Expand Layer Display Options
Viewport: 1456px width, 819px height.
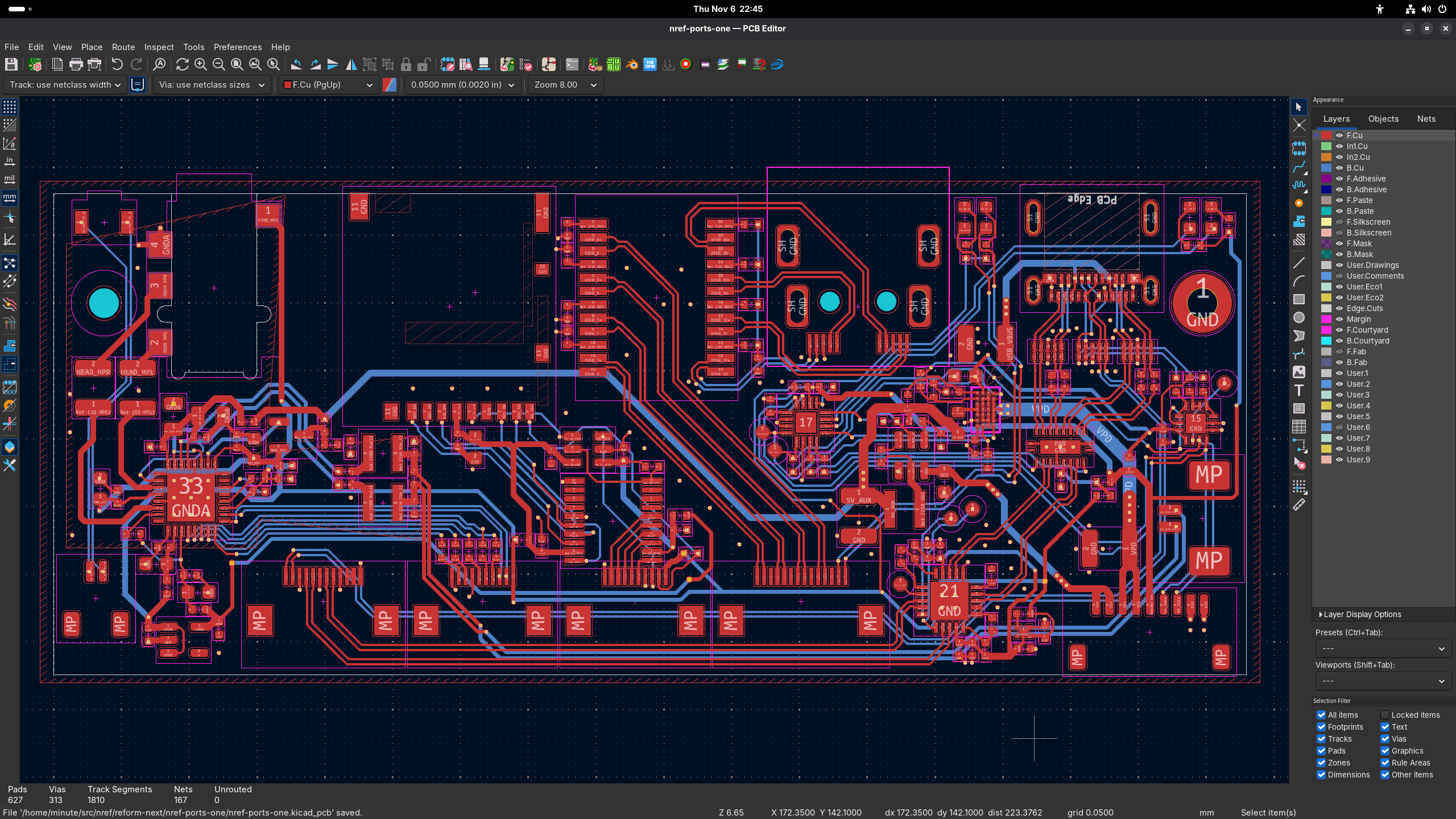point(1359,614)
